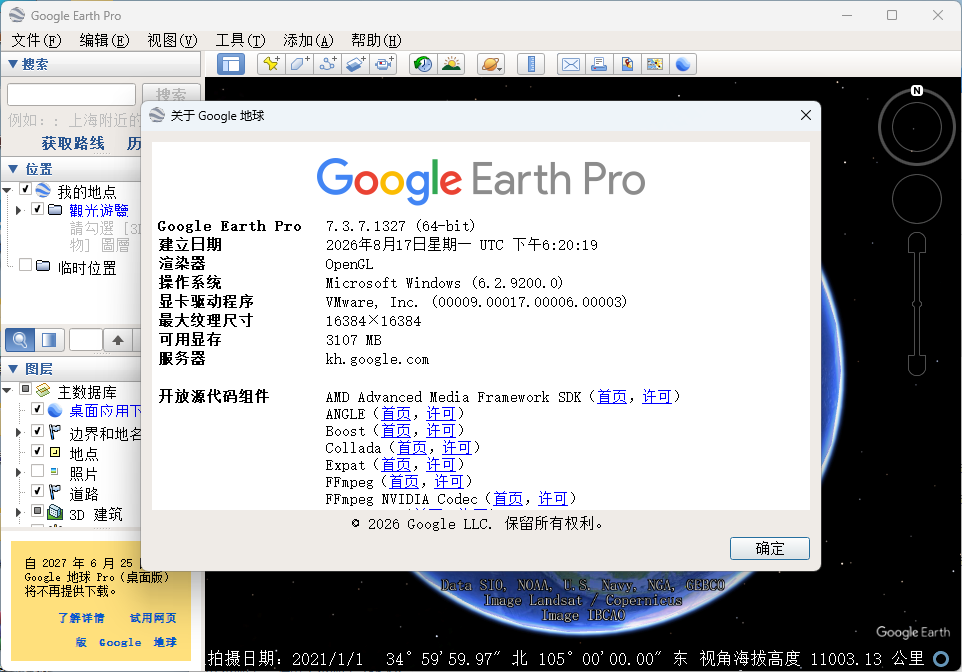Click the search magnifier in Places panel
The width and height of the screenshot is (962, 672).
[x=20, y=339]
